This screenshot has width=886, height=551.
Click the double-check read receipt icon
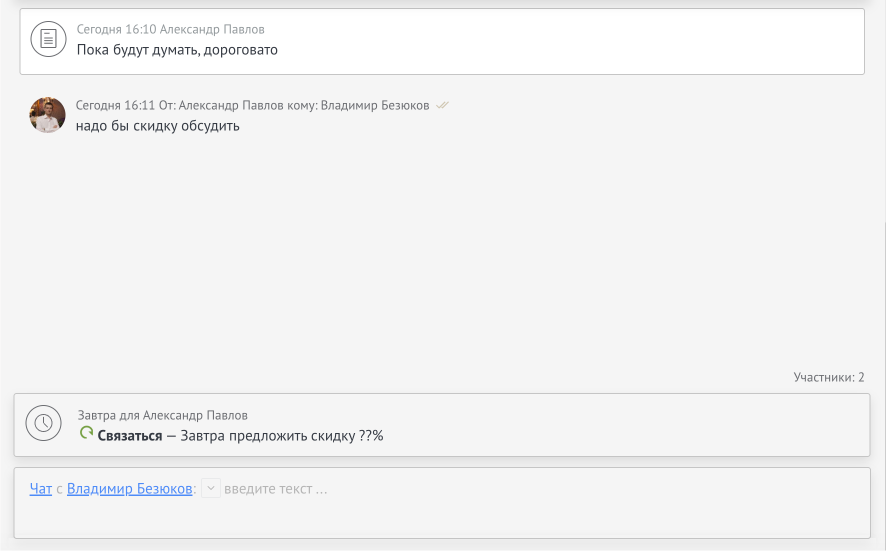[442, 105]
